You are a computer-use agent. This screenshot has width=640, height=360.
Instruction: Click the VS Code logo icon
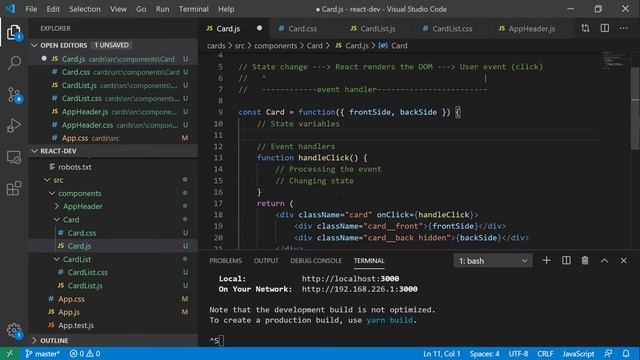10,9
